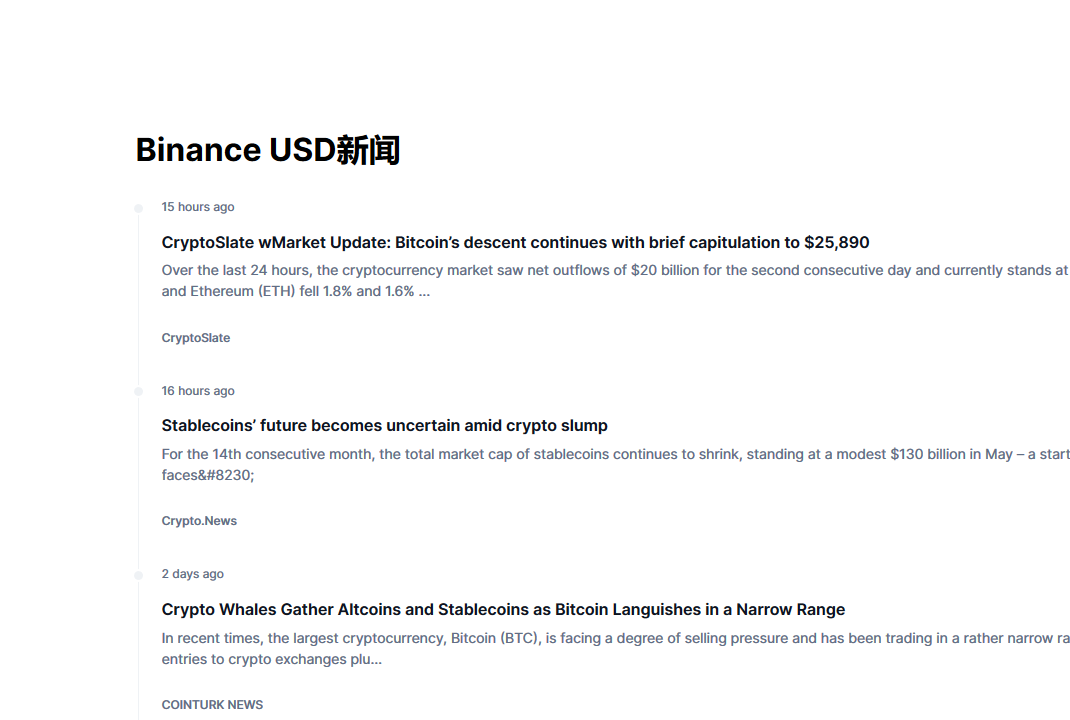Screen dimensions: 1070x720
Task: Click the timeline dot beside 15 hours ago
Action: point(139,208)
